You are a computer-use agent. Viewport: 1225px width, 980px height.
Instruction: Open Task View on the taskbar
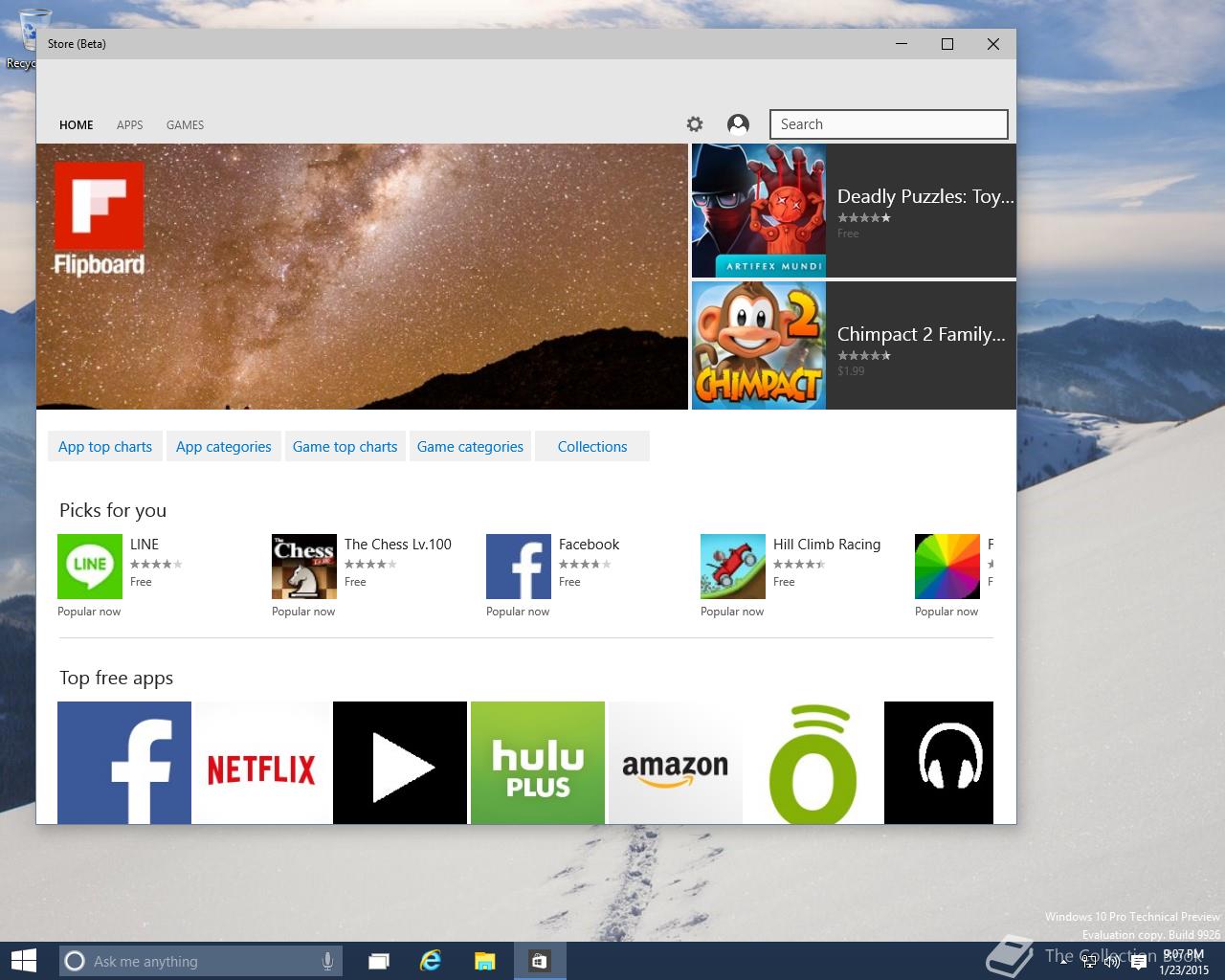pos(379,961)
